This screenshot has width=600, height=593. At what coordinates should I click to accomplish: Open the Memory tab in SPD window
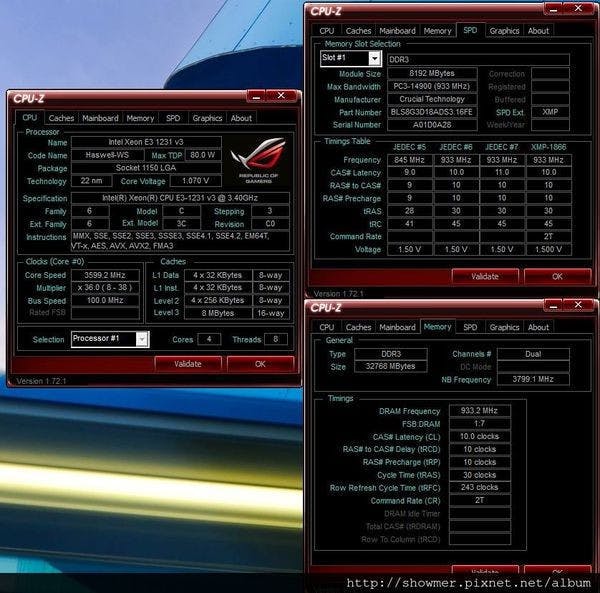point(437,31)
